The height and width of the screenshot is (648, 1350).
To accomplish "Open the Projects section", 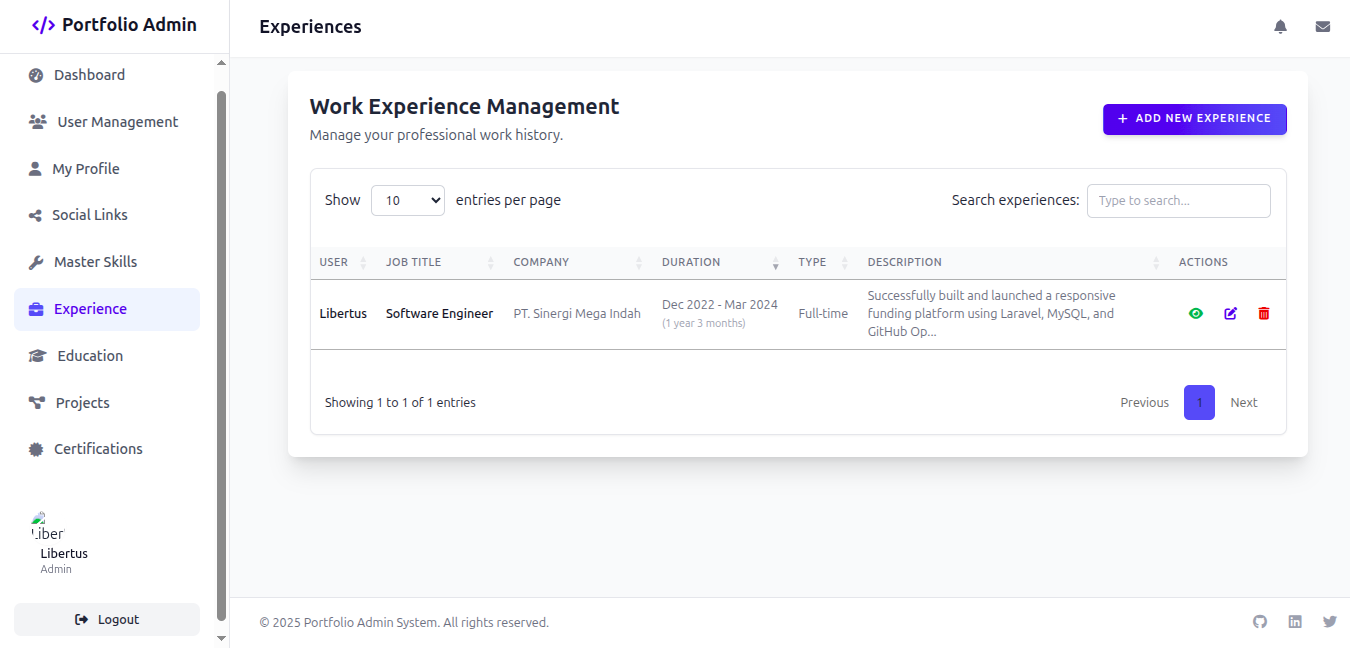I will (81, 402).
